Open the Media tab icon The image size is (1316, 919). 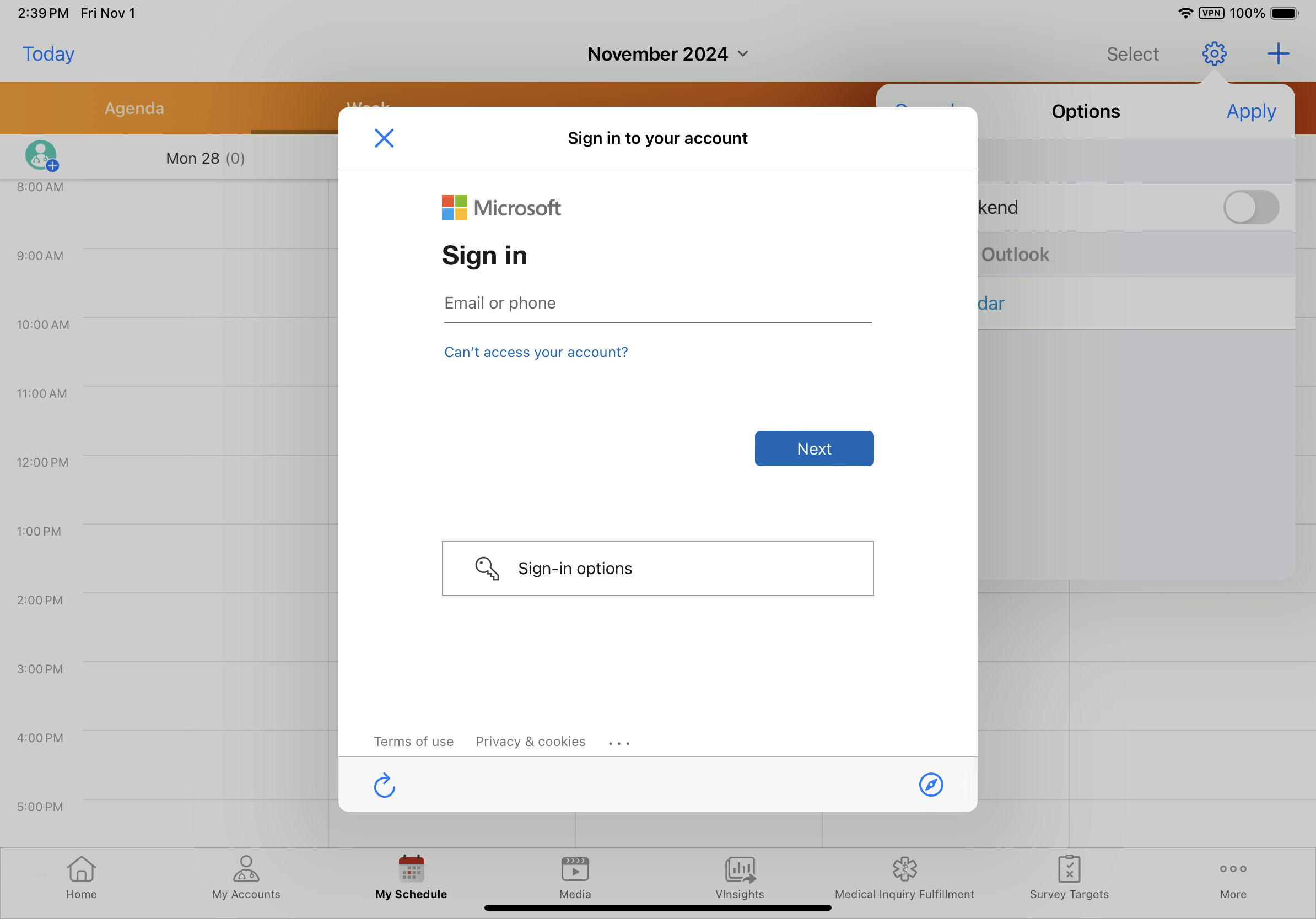[575, 876]
